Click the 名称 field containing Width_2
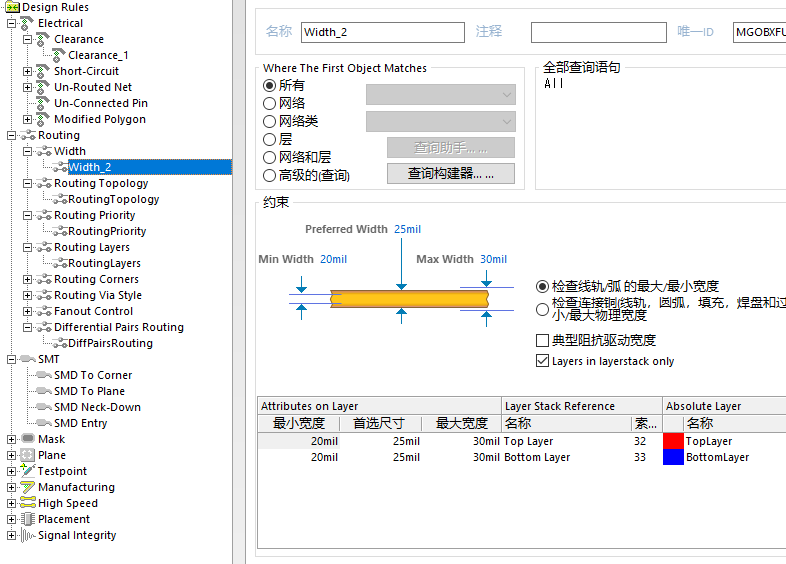This screenshot has width=786, height=564. point(382,32)
